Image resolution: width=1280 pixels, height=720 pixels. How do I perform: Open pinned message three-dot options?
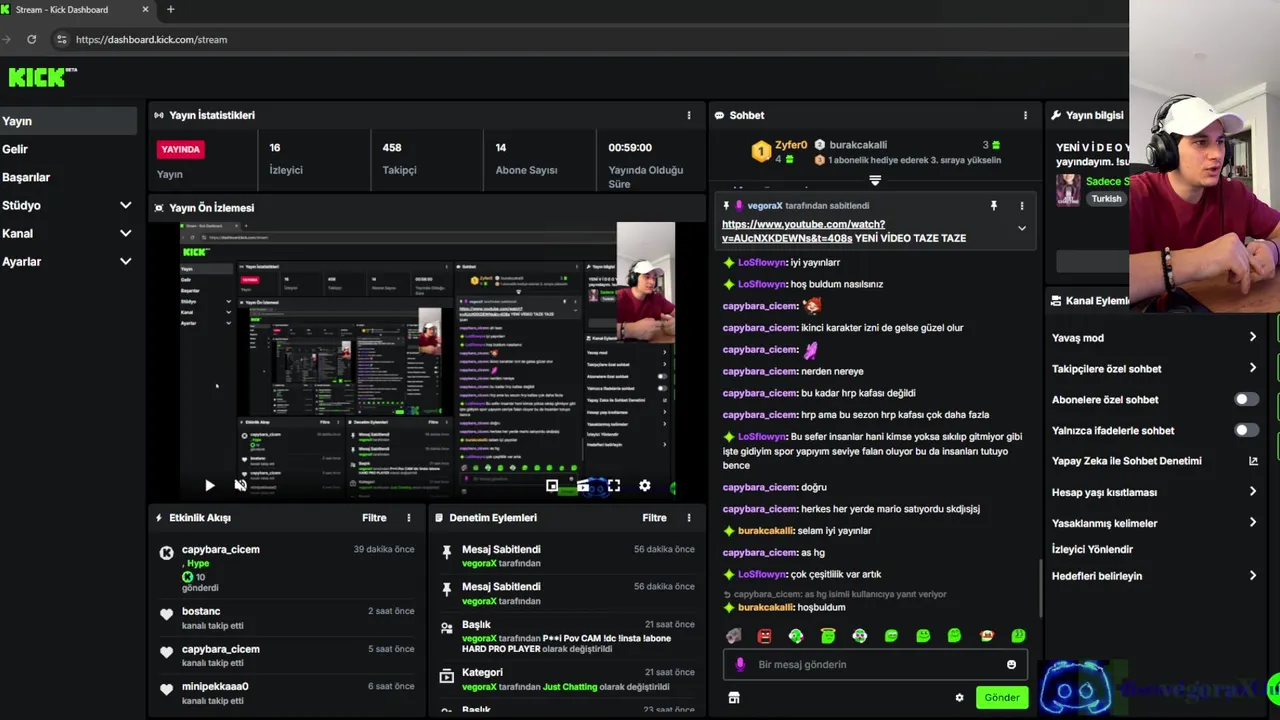tap(1021, 205)
